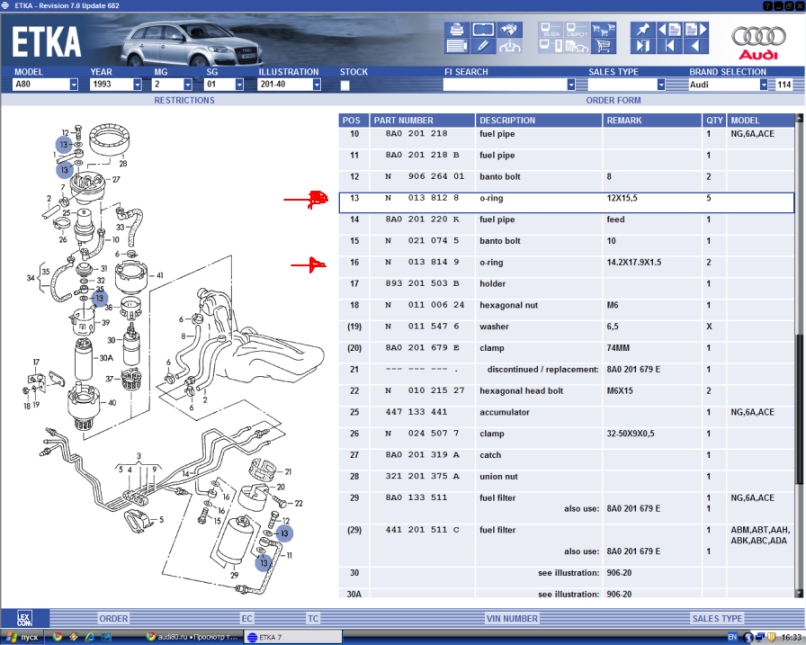Click the DEPOT icon
Viewport: 806px width, 645px height.
(x=577, y=29)
